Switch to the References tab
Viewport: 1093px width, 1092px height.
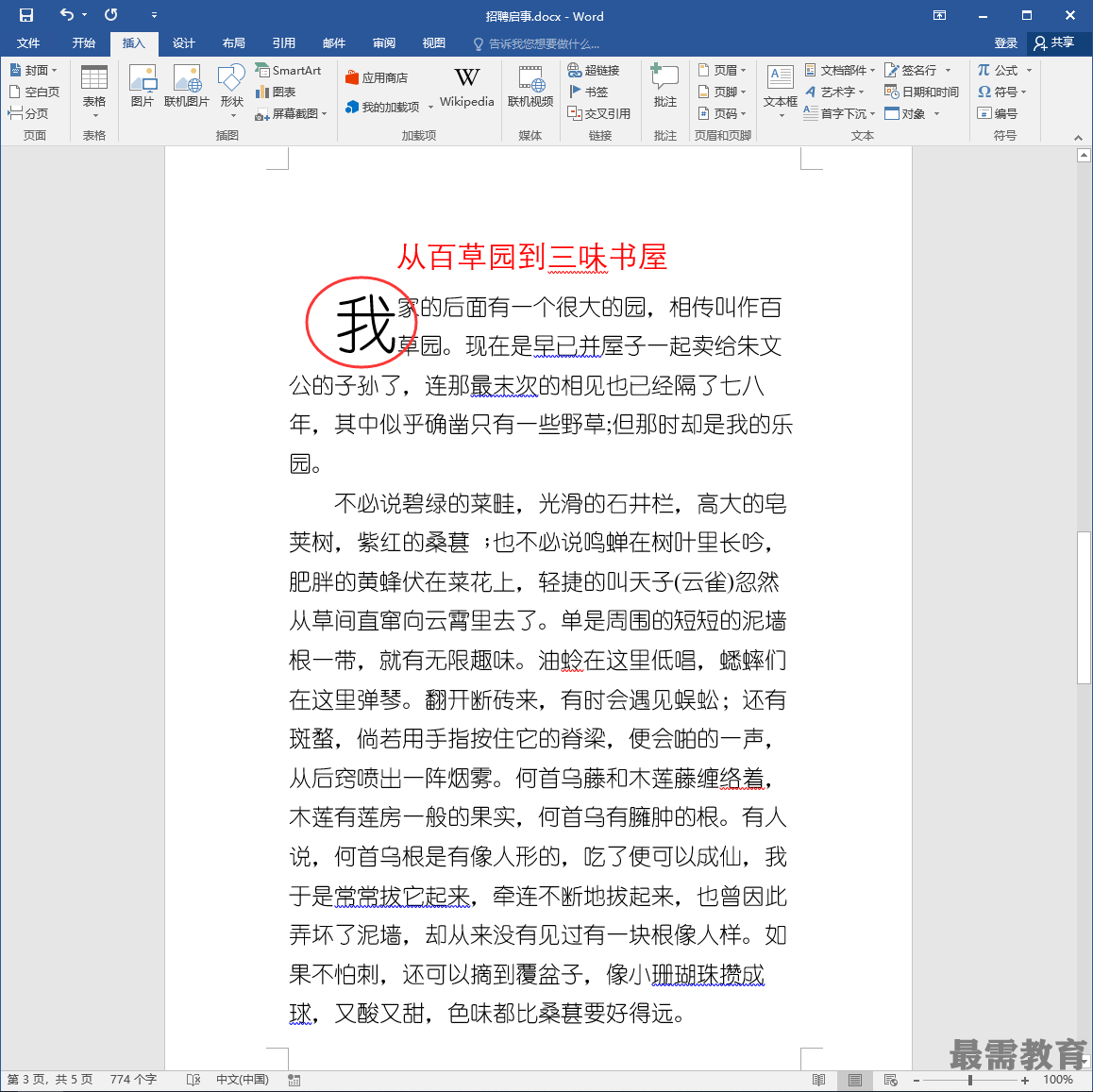click(x=284, y=43)
